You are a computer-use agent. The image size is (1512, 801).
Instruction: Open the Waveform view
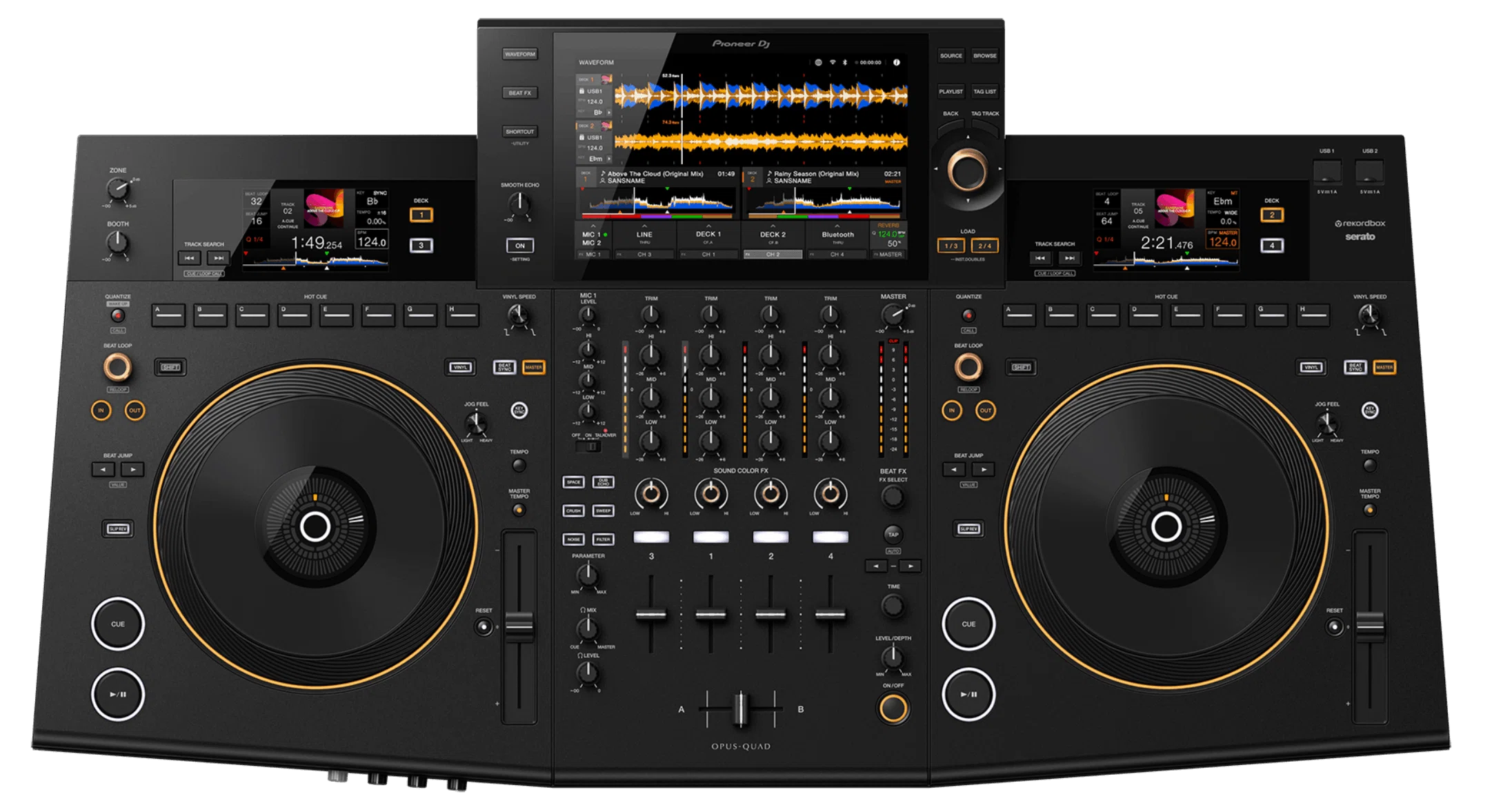pos(520,54)
